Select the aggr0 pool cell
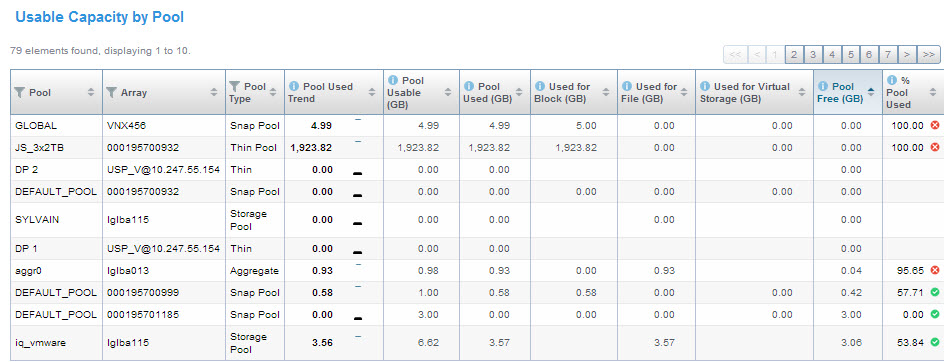The image size is (944, 362). tap(57, 270)
